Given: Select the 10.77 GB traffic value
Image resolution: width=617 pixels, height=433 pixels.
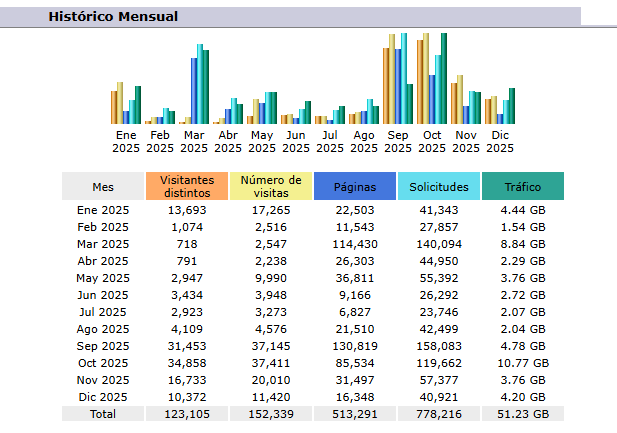Looking at the screenshot, I should pyautogui.click(x=522, y=363).
